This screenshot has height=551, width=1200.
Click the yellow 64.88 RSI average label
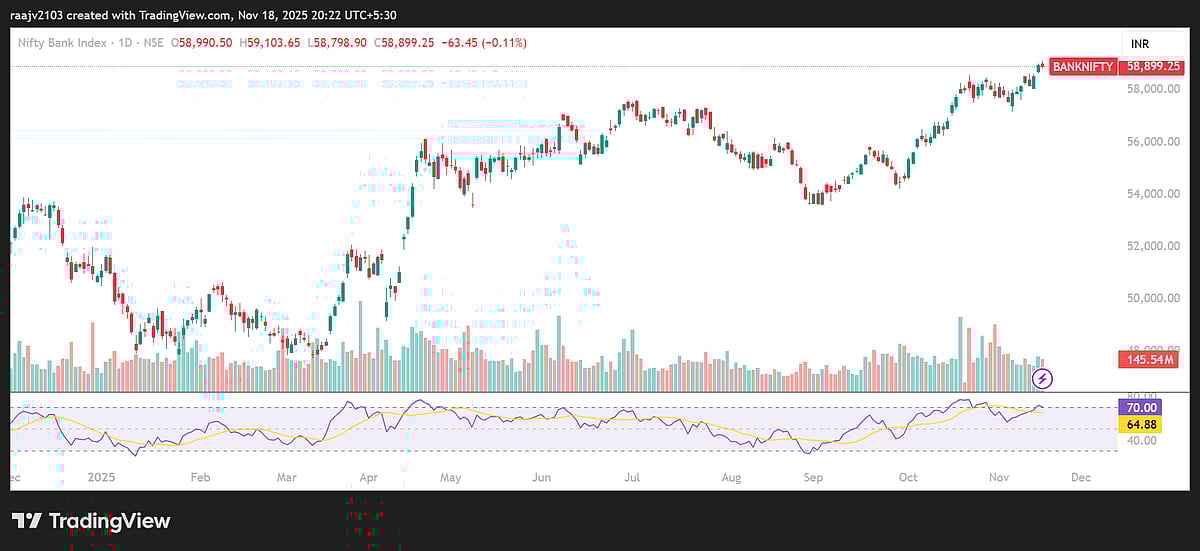[1141, 424]
